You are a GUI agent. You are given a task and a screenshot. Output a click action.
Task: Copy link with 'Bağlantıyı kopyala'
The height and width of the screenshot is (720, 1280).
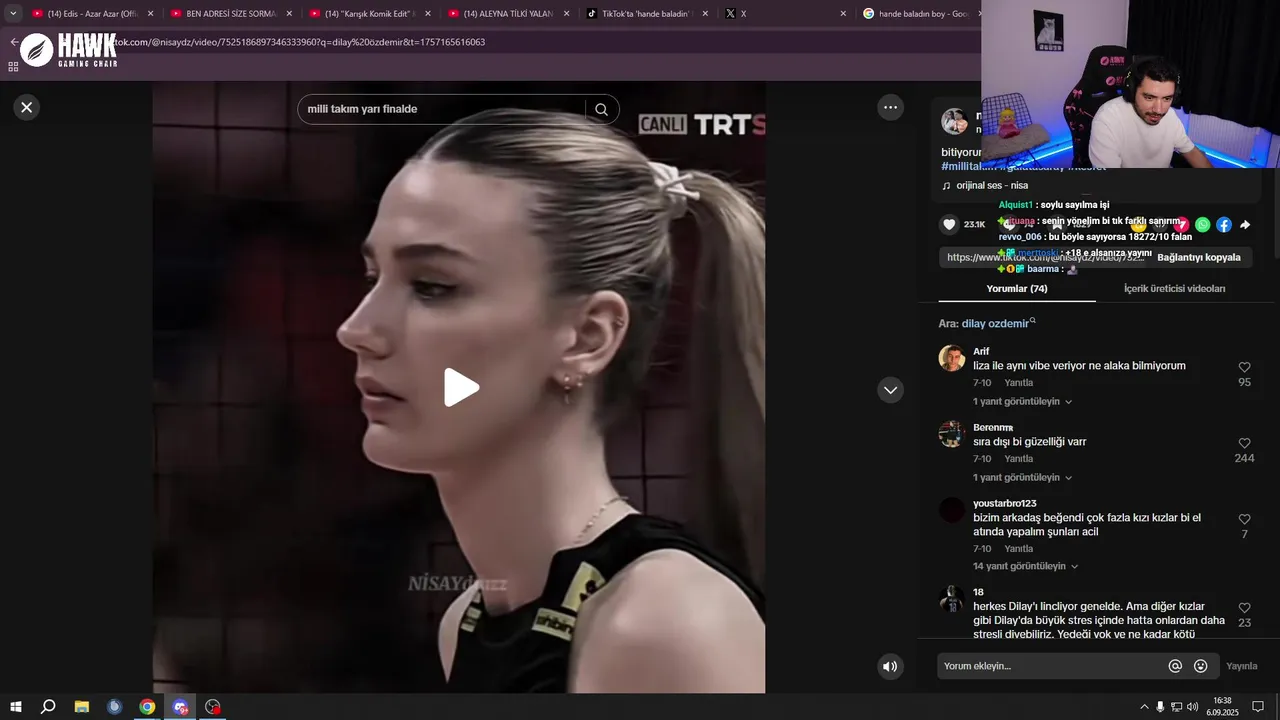(1198, 257)
